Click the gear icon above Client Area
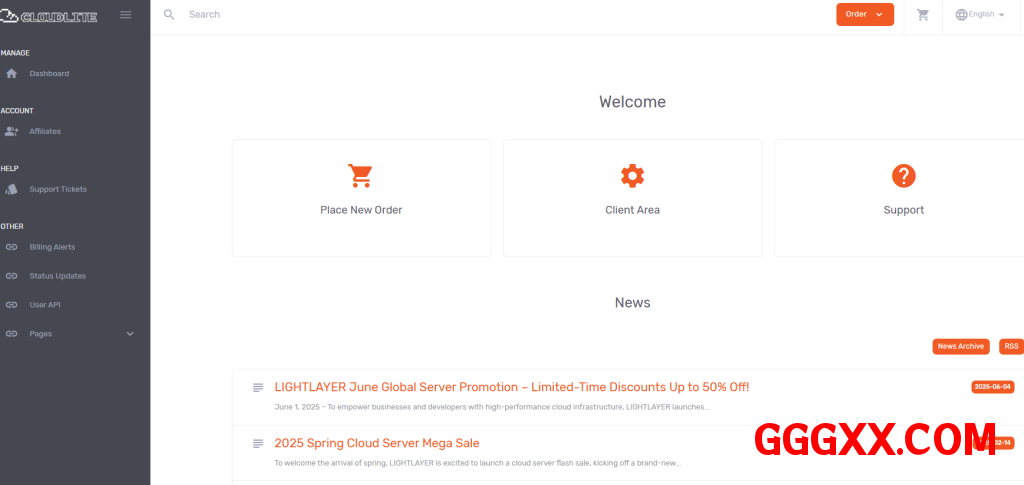 point(632,176)
